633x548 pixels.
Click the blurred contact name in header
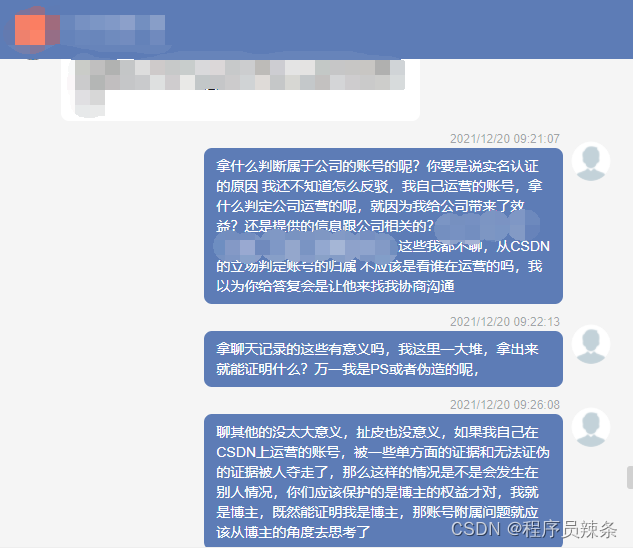(x=113, y=30)
